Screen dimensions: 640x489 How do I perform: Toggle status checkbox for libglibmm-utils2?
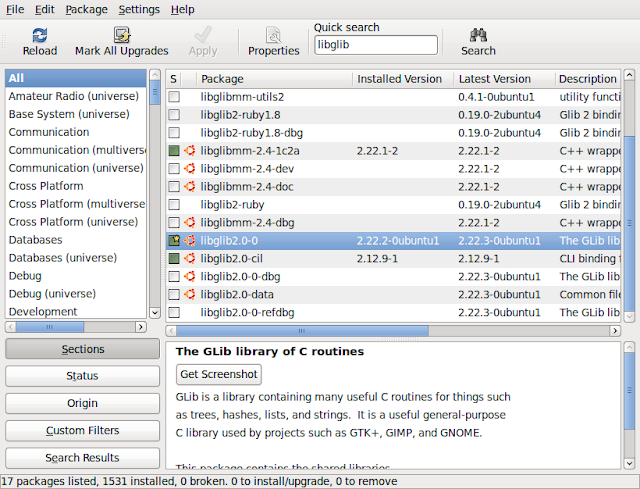click(x=174, y=97)
